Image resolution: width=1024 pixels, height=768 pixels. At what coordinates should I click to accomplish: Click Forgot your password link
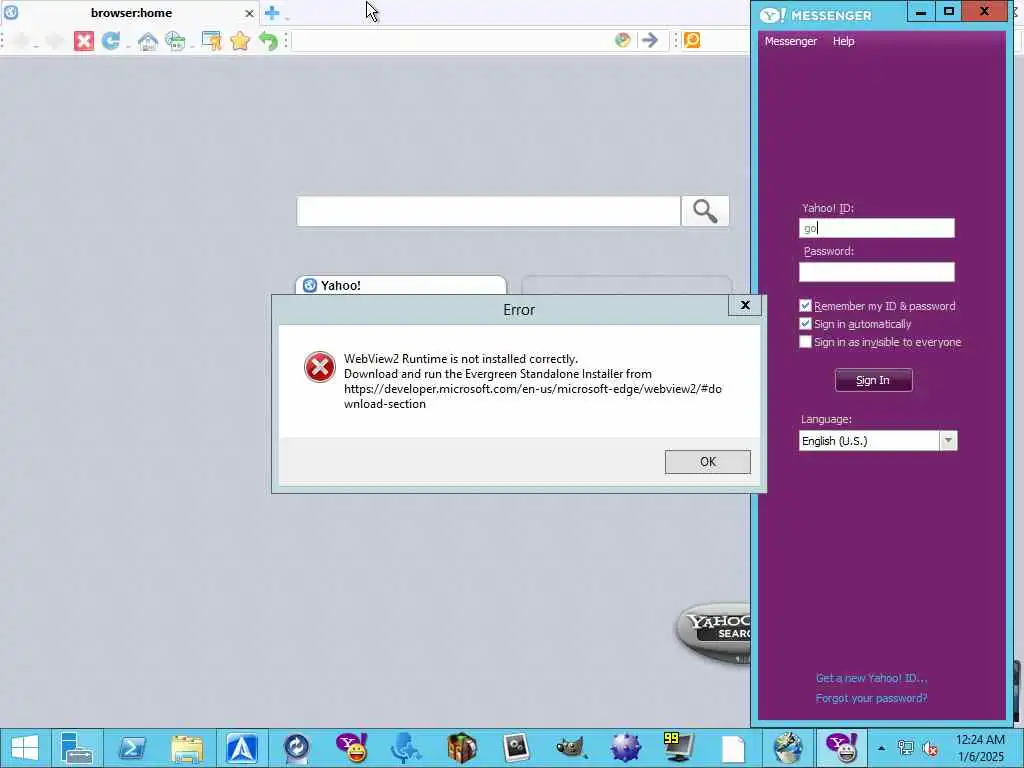click(x=871, y=698)
